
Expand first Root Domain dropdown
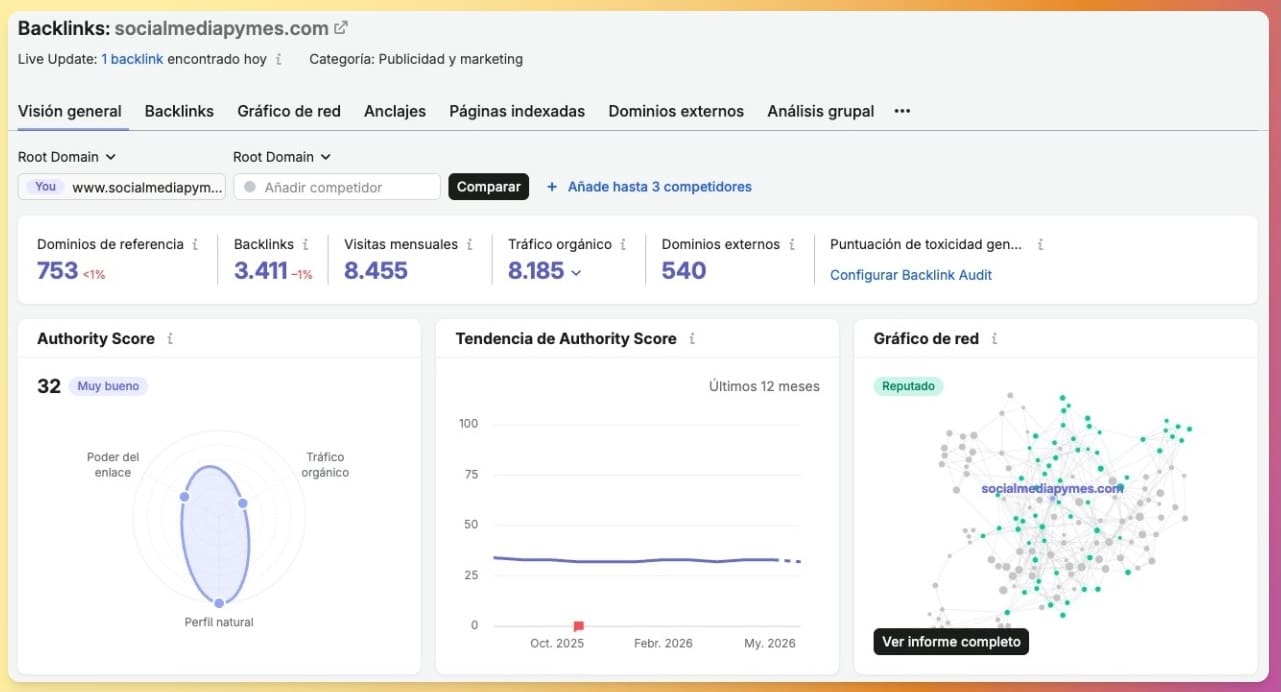[67, 157]
